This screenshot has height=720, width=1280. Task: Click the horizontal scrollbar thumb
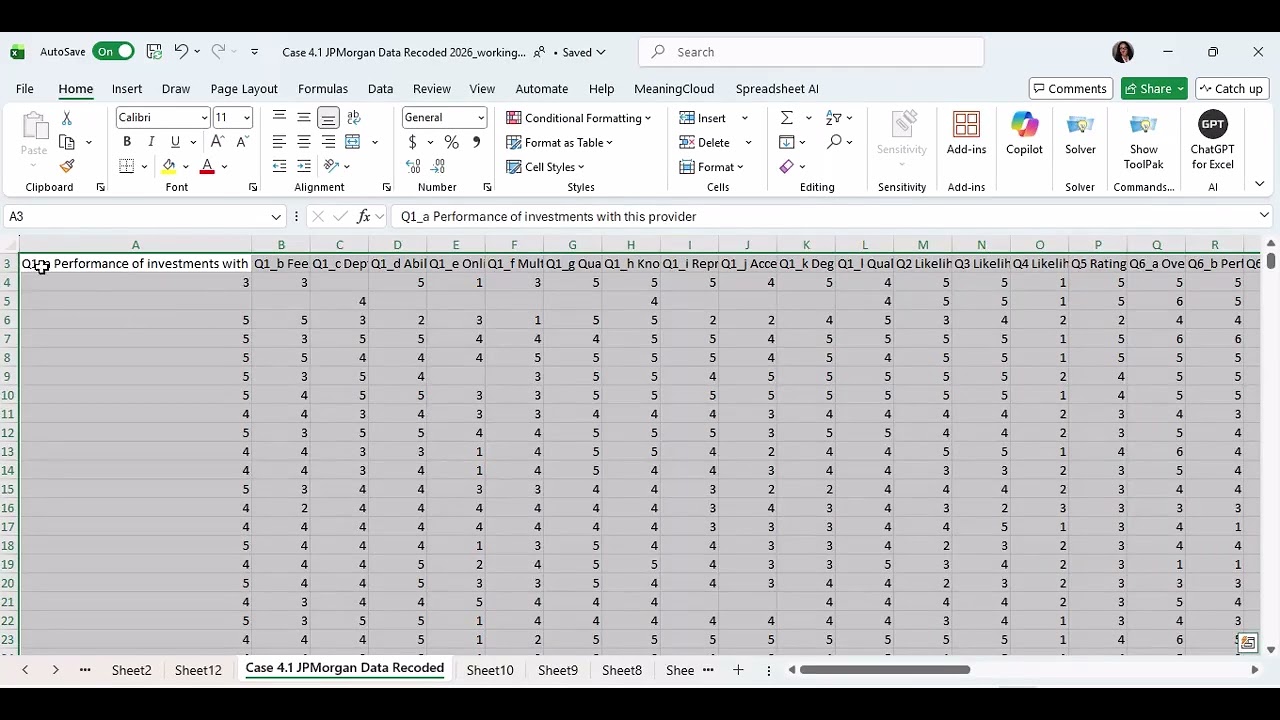point(884,670)
